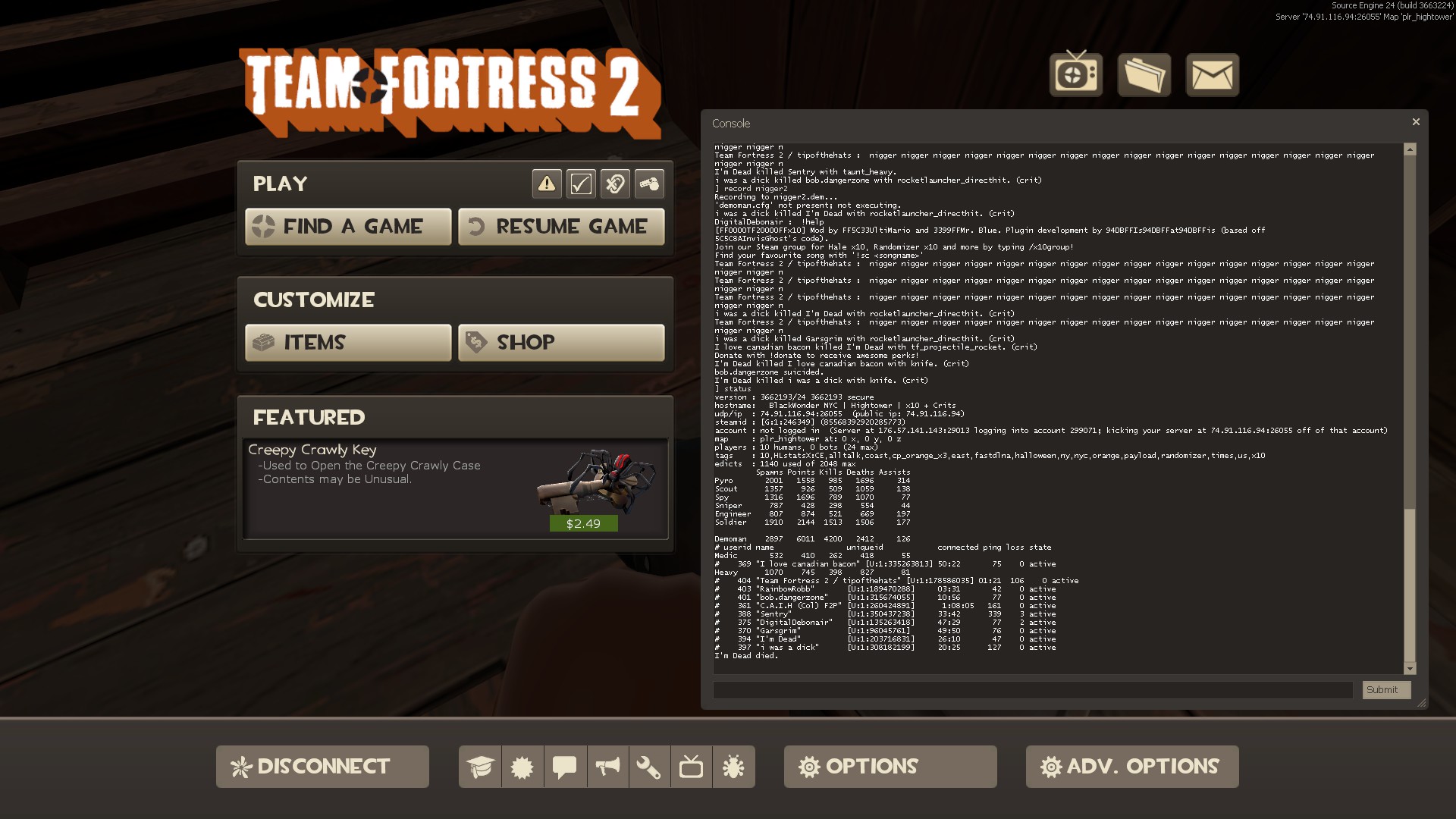
Task: Click Find a Game button
Action: [x=348, y=227]
